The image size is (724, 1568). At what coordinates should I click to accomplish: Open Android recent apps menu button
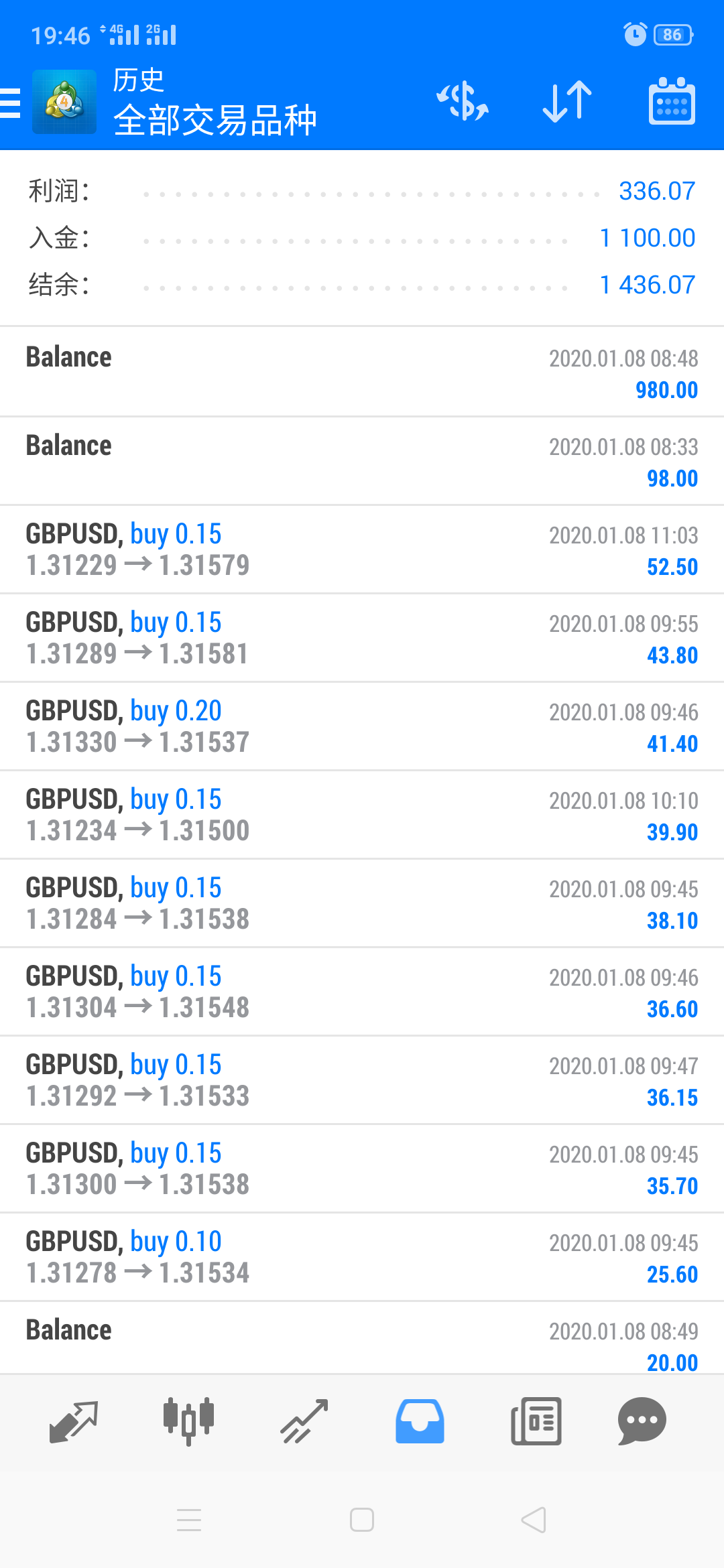(x=189, y=1520)
